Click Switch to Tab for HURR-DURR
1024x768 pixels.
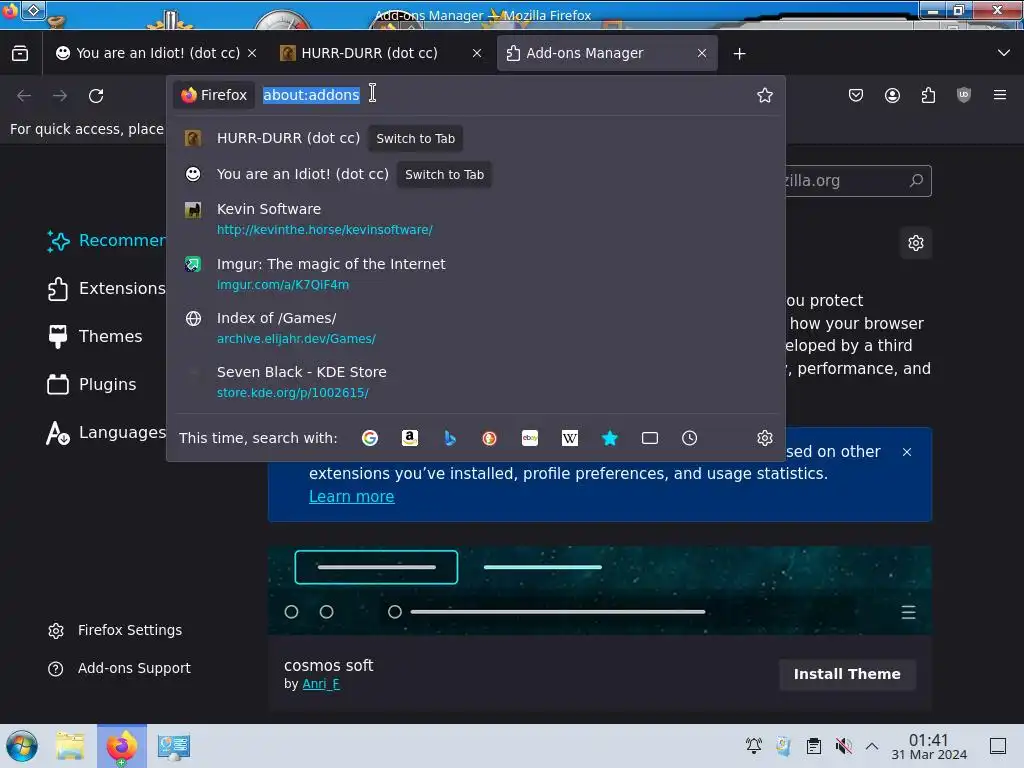tap(415, 138)
